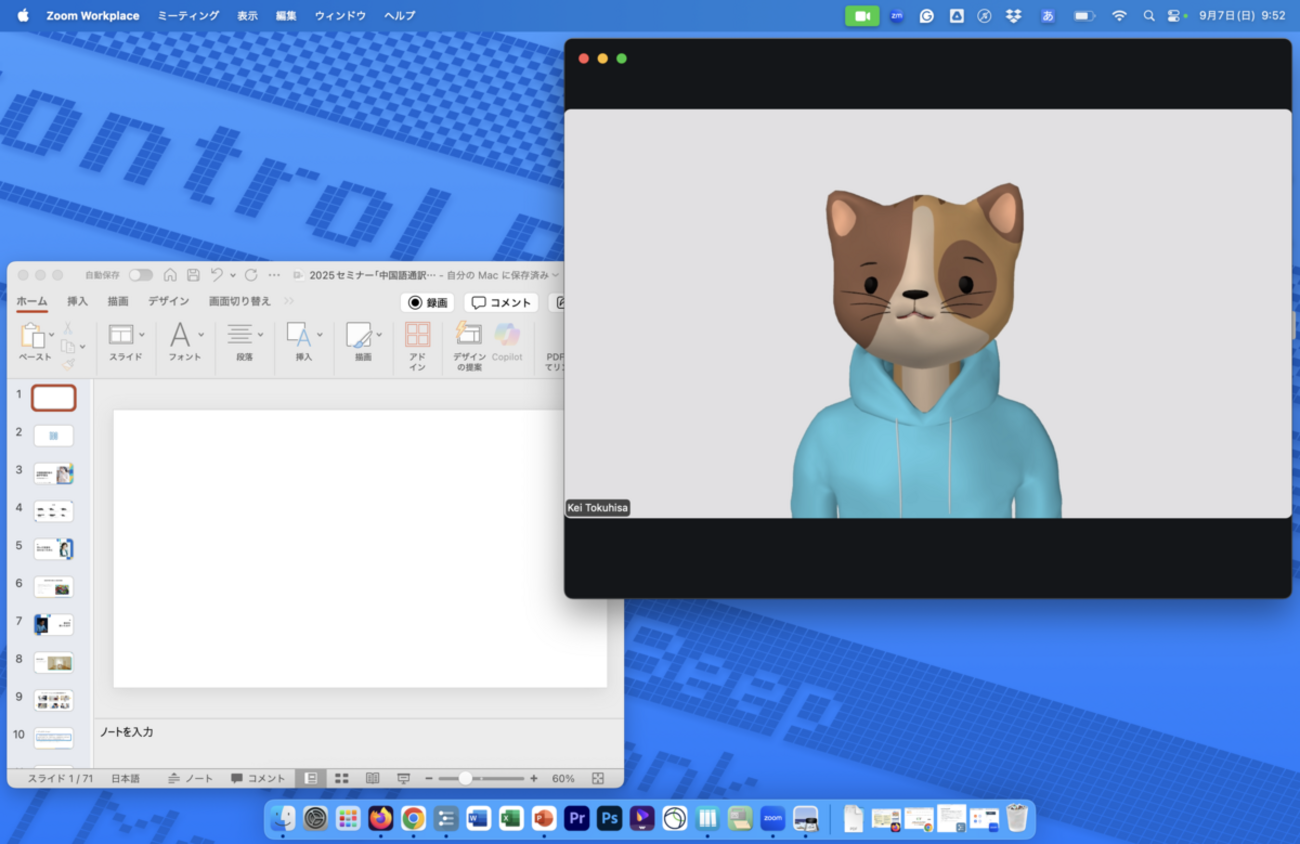The image size is (1300, 844).
Task: Click the 60% zoom level value
Action: [563, 778]
